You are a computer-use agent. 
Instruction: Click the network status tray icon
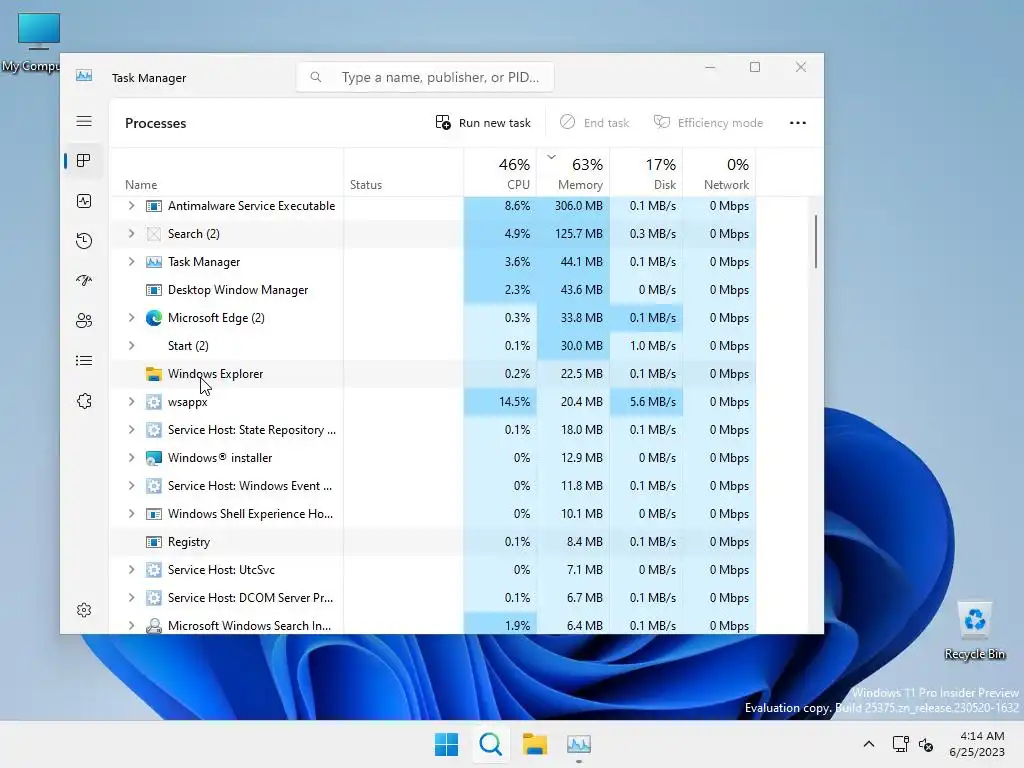[x=901, y=744]
